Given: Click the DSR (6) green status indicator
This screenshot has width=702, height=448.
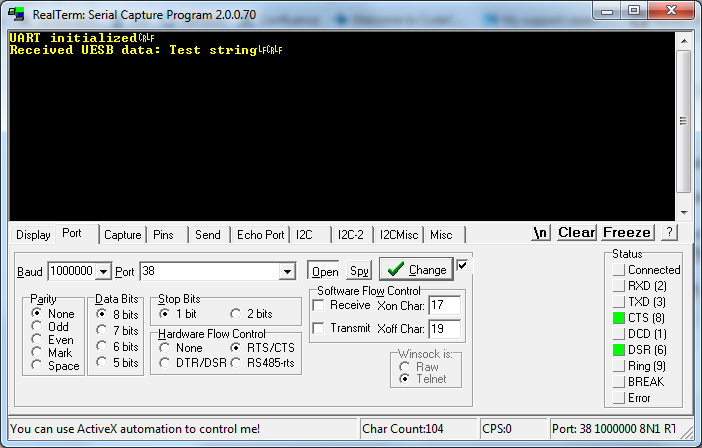Looking at the screenshot, I should (x=619, y=350).
